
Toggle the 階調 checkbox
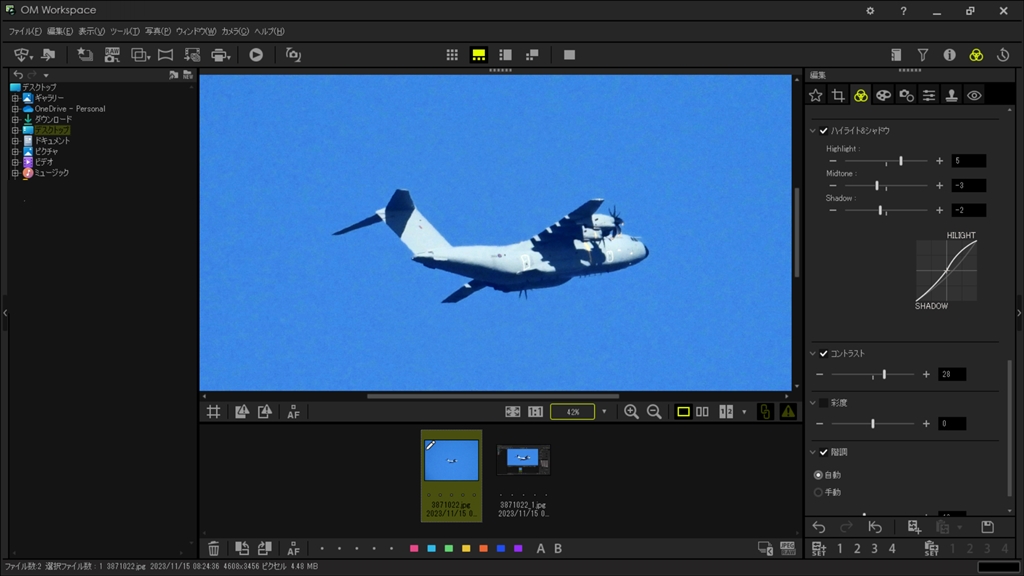824,452
